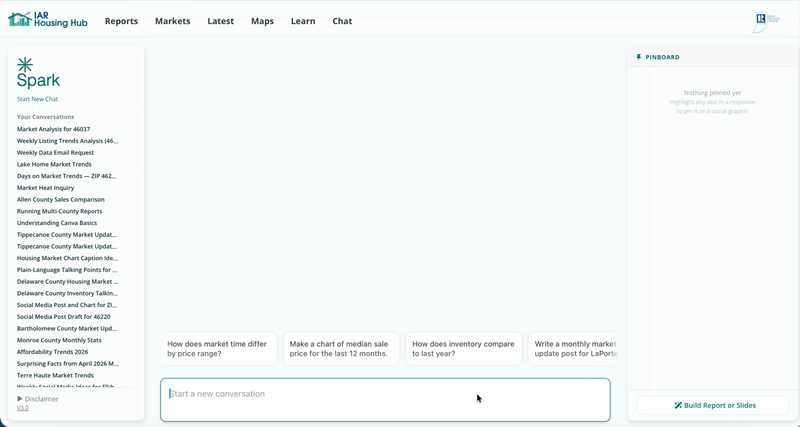Screen dimensions: 800x427
Task: Open 'Monroe County Monthly Stats' conversation
Action: tap(59, 340)
